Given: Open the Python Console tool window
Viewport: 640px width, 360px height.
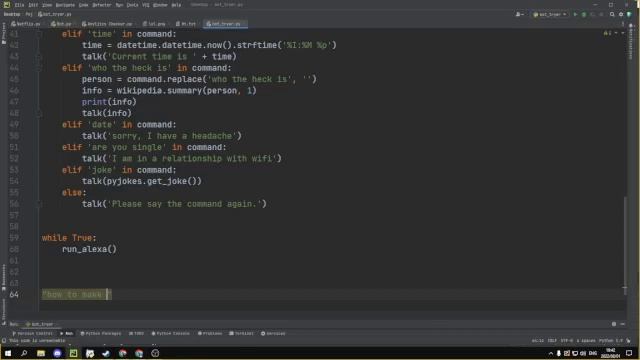Looking at the screenshot, I should tap(170, 333).
